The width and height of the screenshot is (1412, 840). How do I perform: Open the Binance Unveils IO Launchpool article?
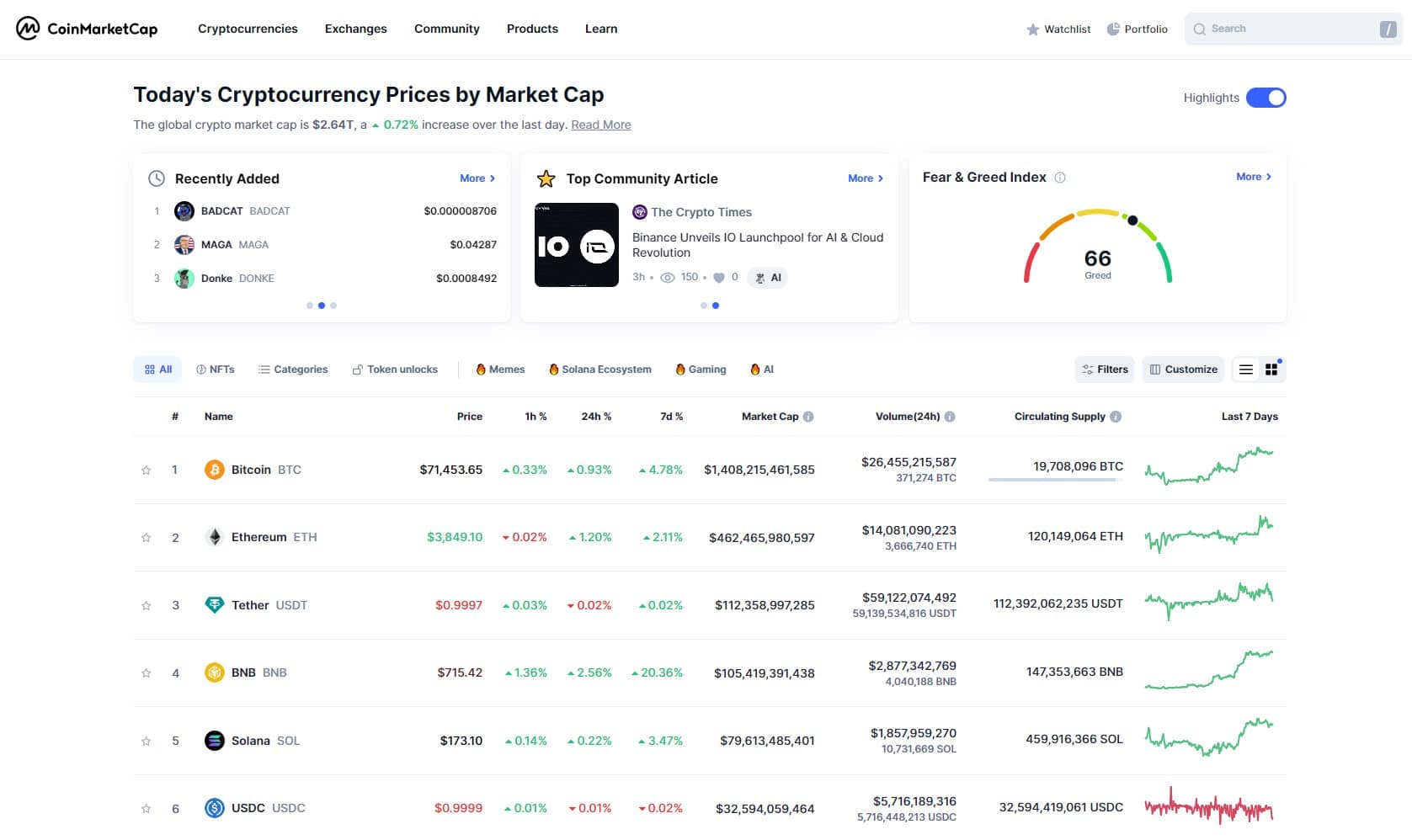[x=758, y=245]
